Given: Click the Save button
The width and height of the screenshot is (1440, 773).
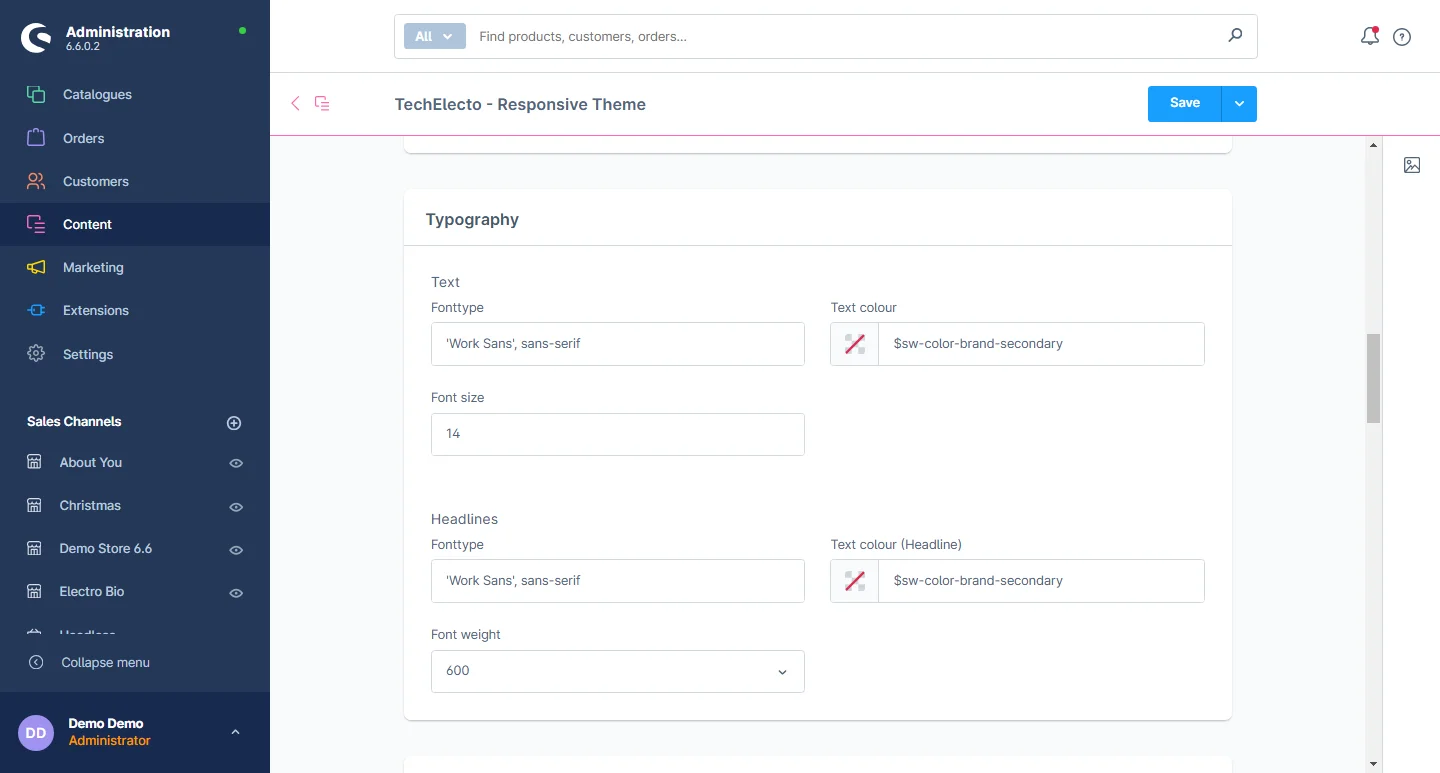Looking at the screenshot, I should coord(1184,104).
